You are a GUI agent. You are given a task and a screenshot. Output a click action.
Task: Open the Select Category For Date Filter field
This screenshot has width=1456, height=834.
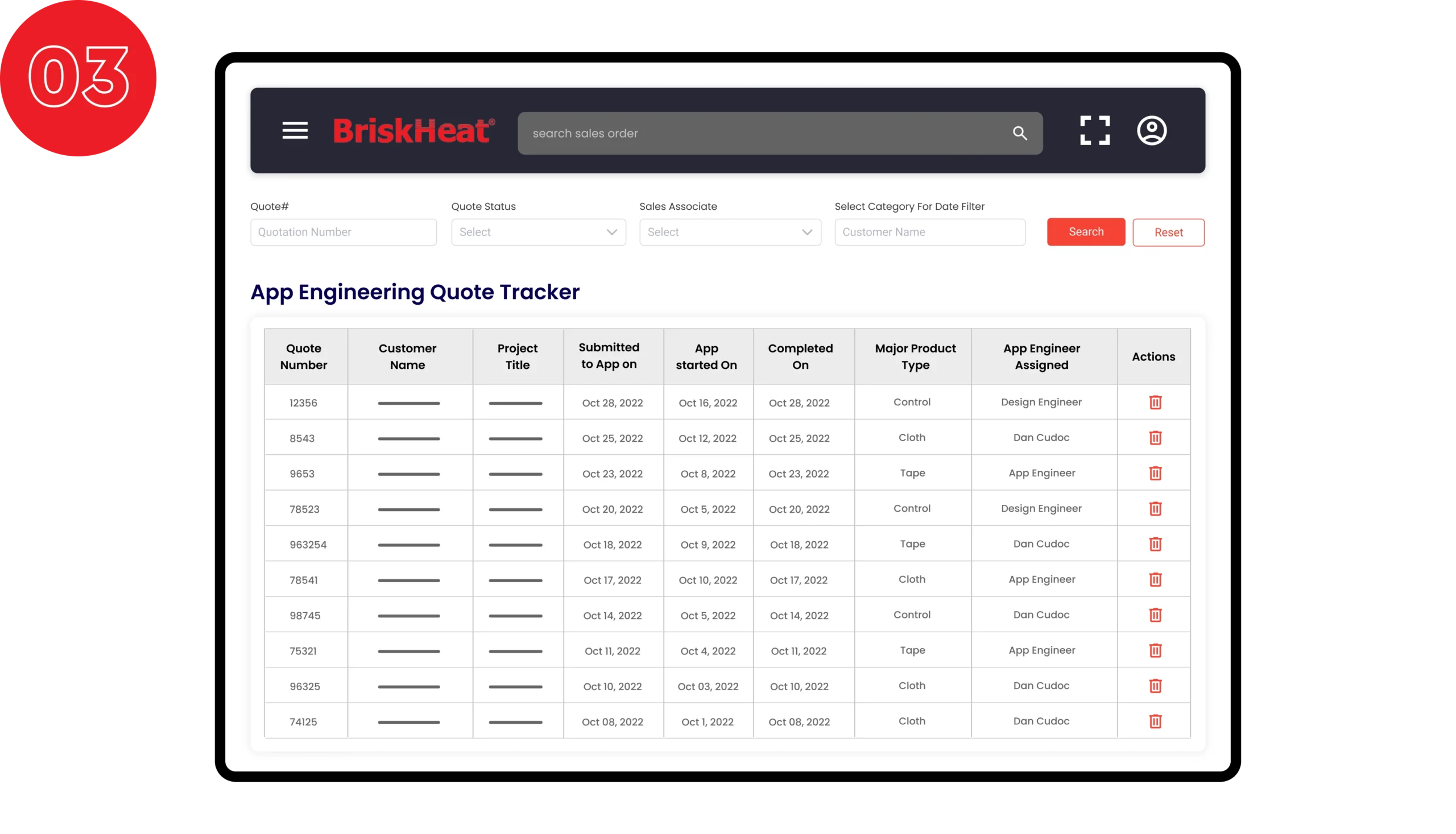coord(929,232)
